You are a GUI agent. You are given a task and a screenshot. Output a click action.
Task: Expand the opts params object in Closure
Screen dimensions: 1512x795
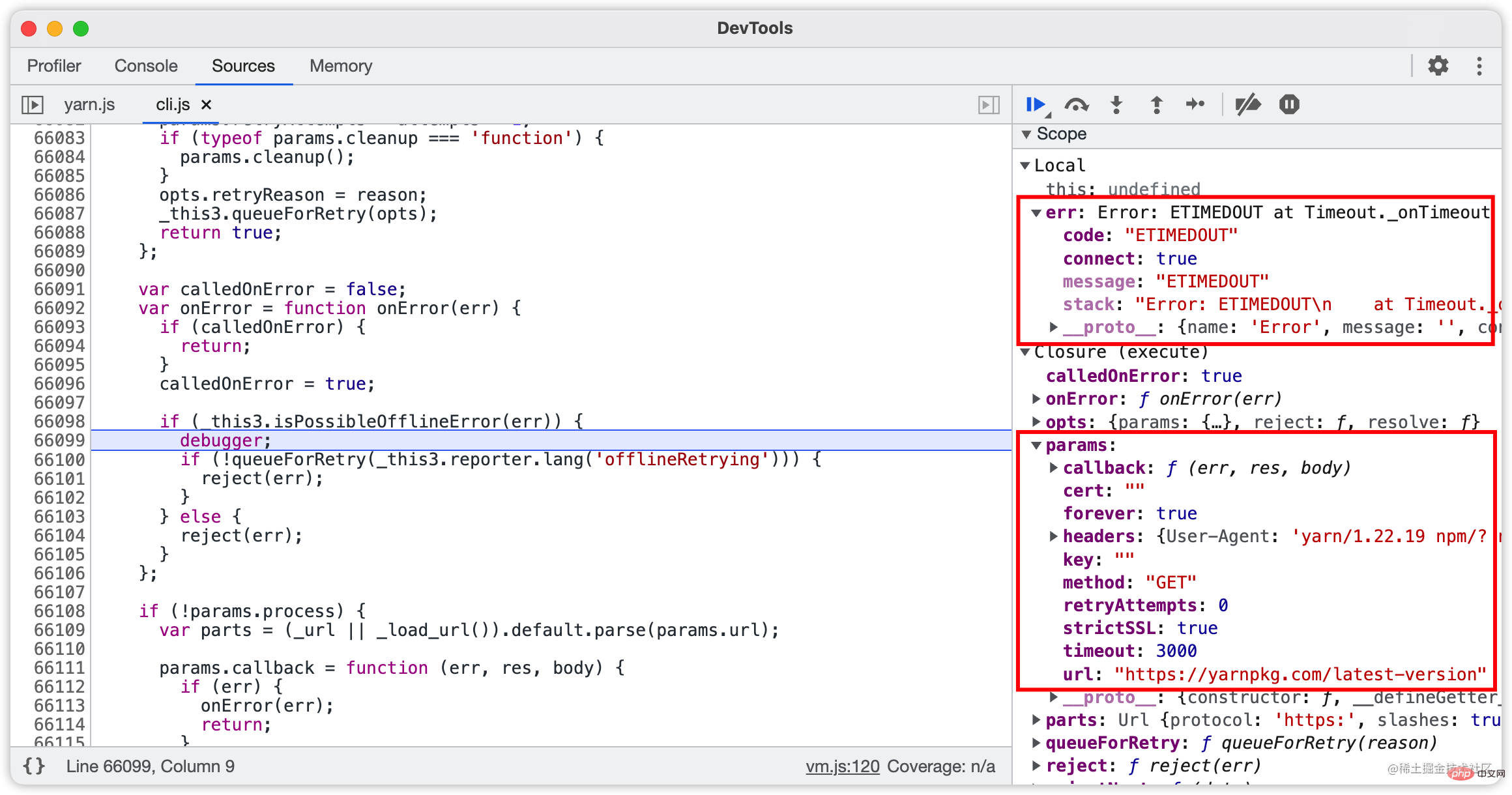[x=1039, y=421]
